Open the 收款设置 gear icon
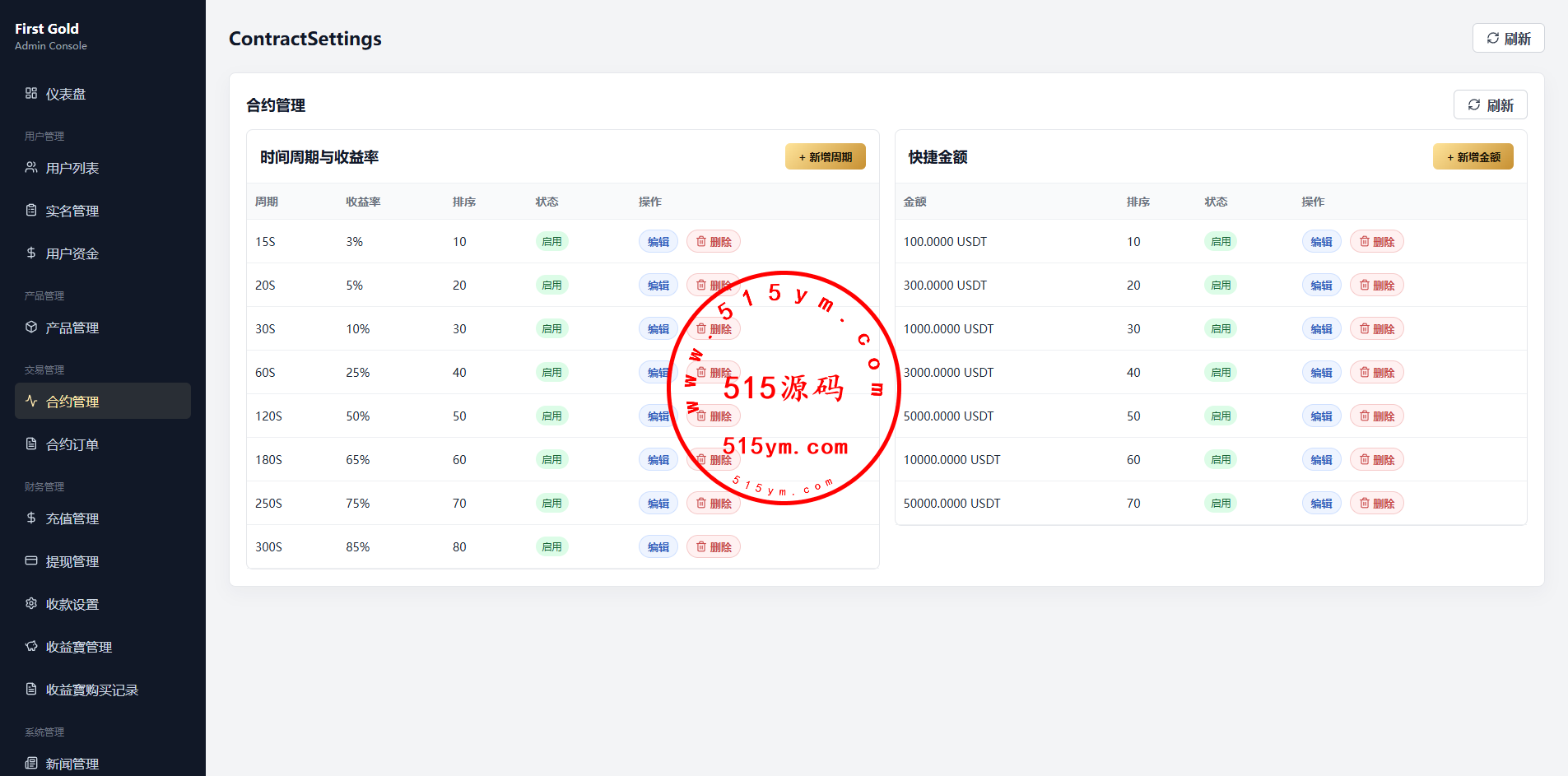1568x776 pixels. pos(31,603)
